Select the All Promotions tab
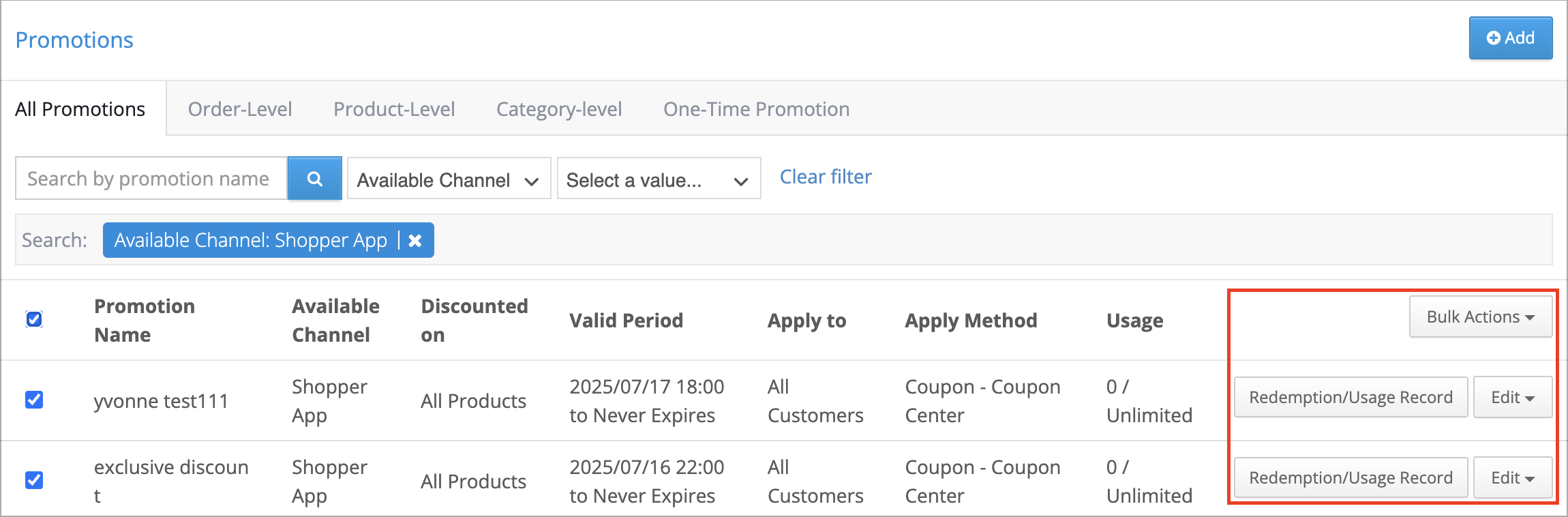The height and width of the screenshot is (517, 1568). pyautogui.click(x=80, y=109)
